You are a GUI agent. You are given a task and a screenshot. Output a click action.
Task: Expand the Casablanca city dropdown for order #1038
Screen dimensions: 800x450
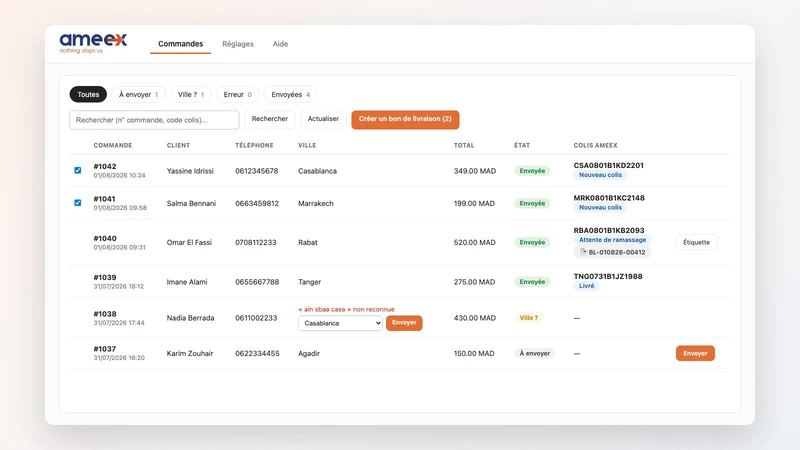[340, 323]
